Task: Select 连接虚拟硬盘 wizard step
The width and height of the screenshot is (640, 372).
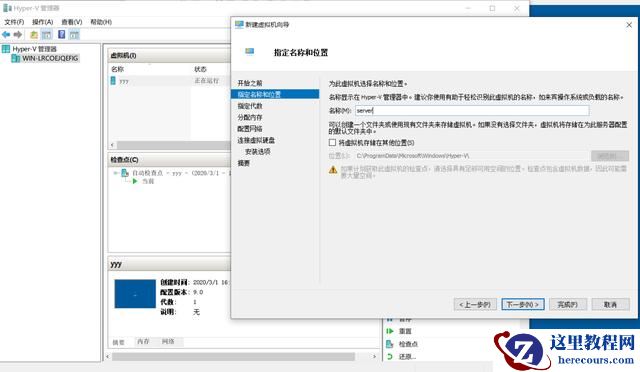Action: coord(256,140)
